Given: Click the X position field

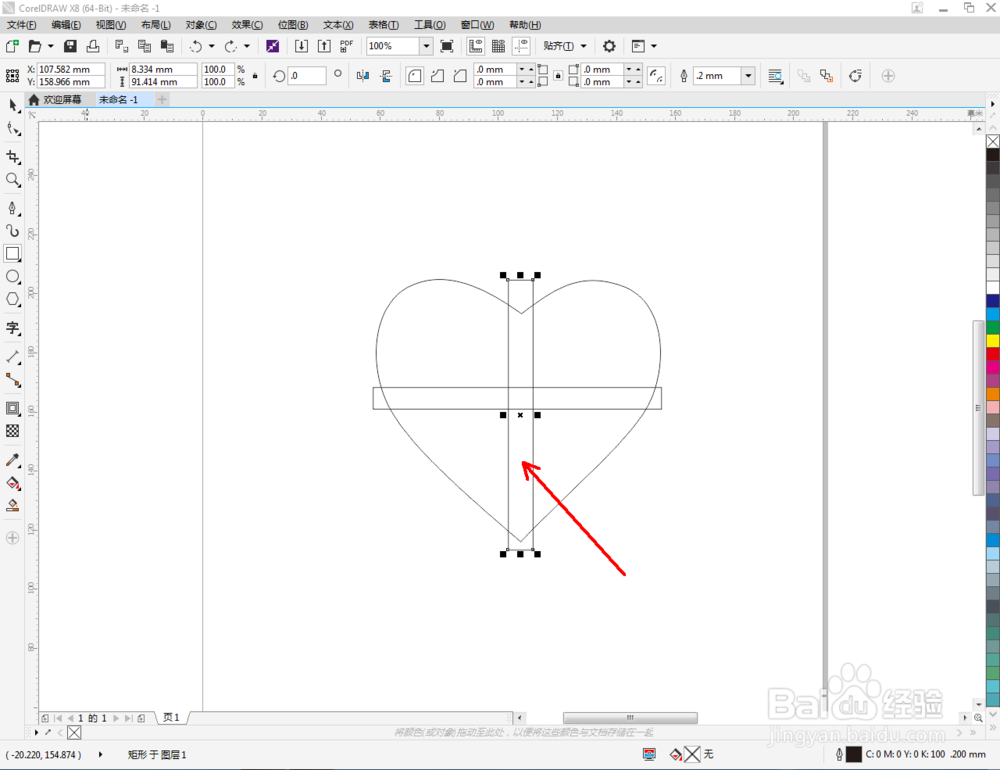Looking at the screenshot, I should pyautogui.click(x=71, y=69).
